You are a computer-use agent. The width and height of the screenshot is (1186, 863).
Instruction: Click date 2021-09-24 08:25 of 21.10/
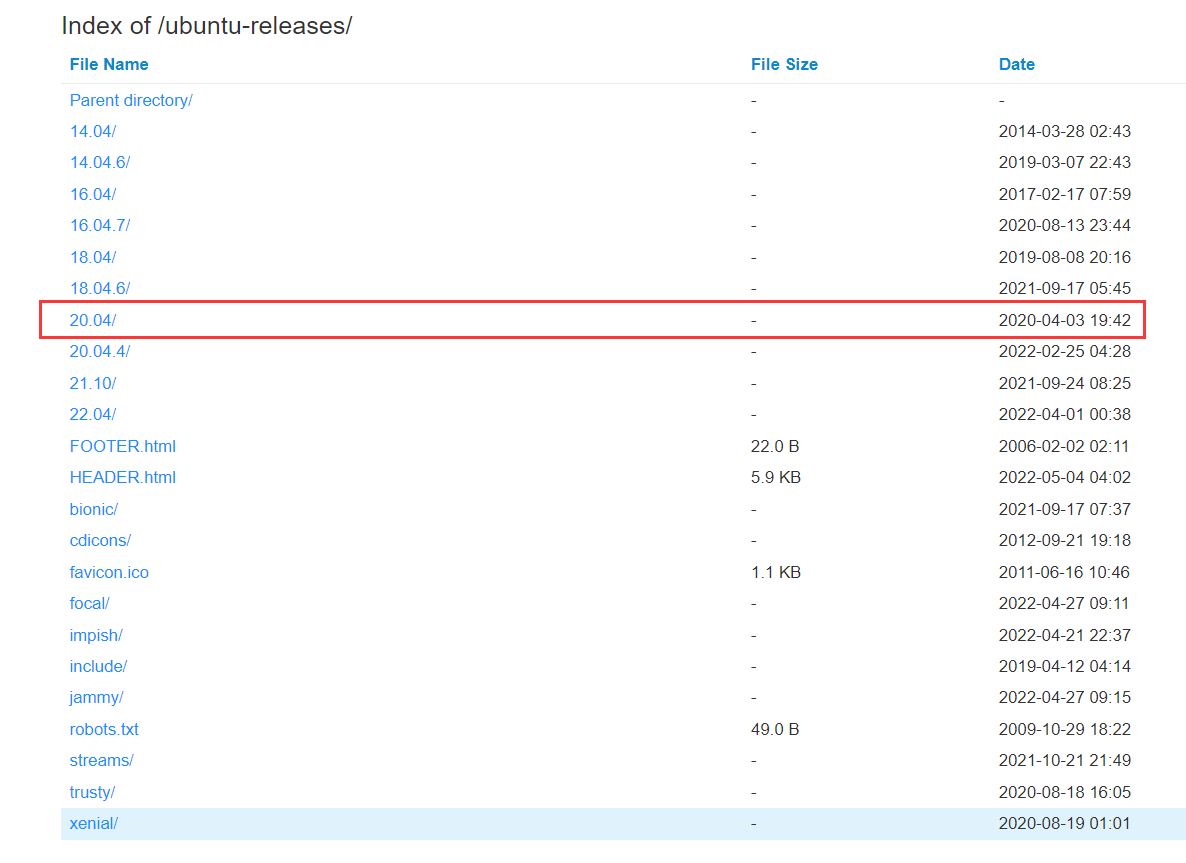tap(1064, 383)
